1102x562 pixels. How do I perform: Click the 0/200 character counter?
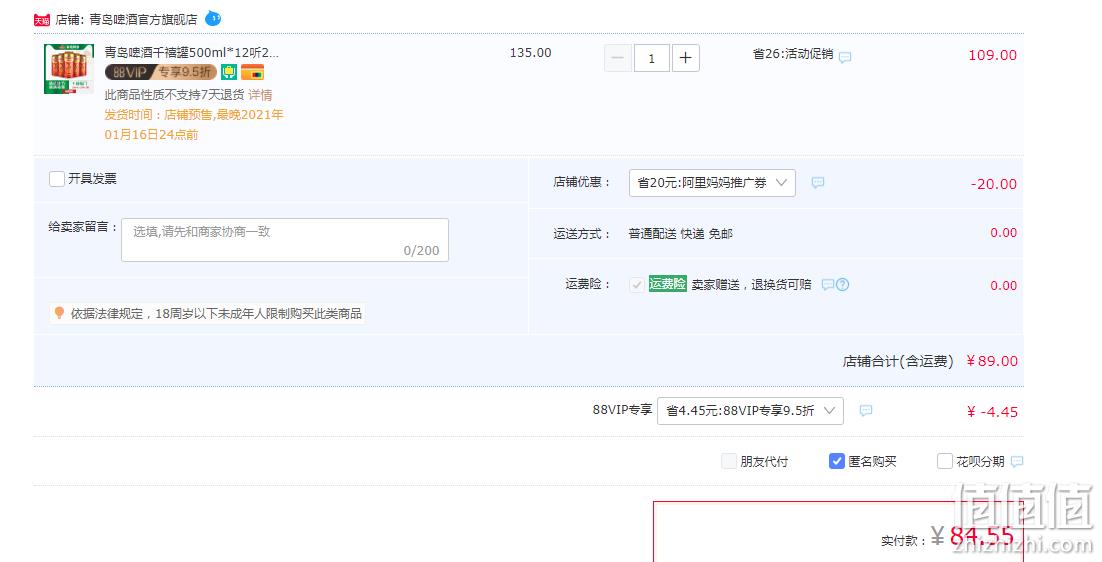click(421, 251)
